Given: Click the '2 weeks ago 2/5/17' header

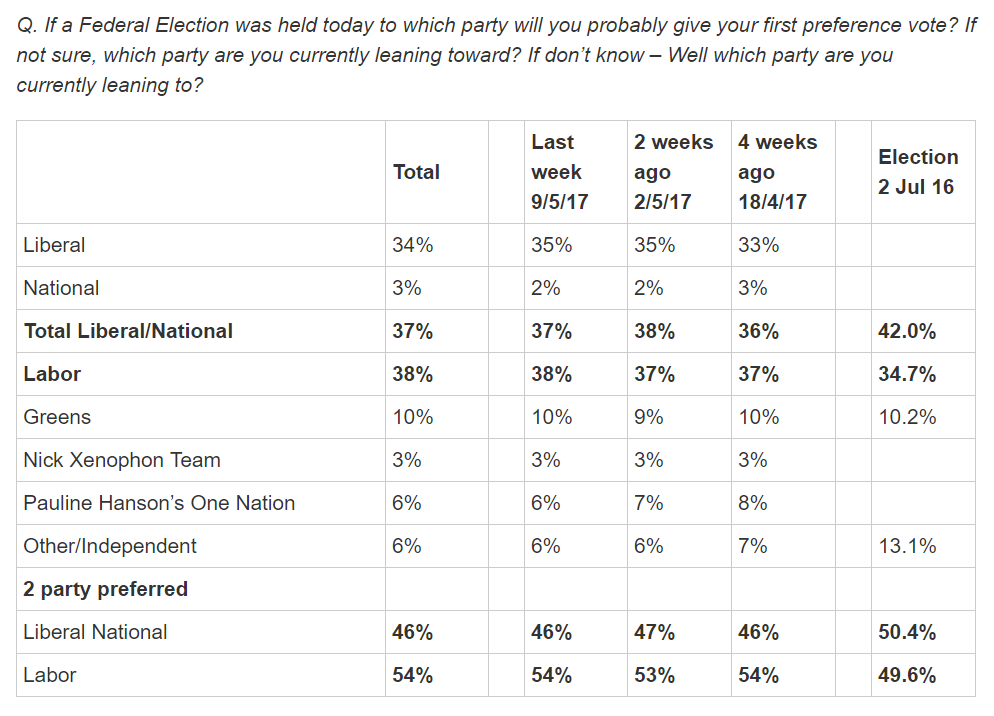Looking at the screenshot, I should click(673, 172).
